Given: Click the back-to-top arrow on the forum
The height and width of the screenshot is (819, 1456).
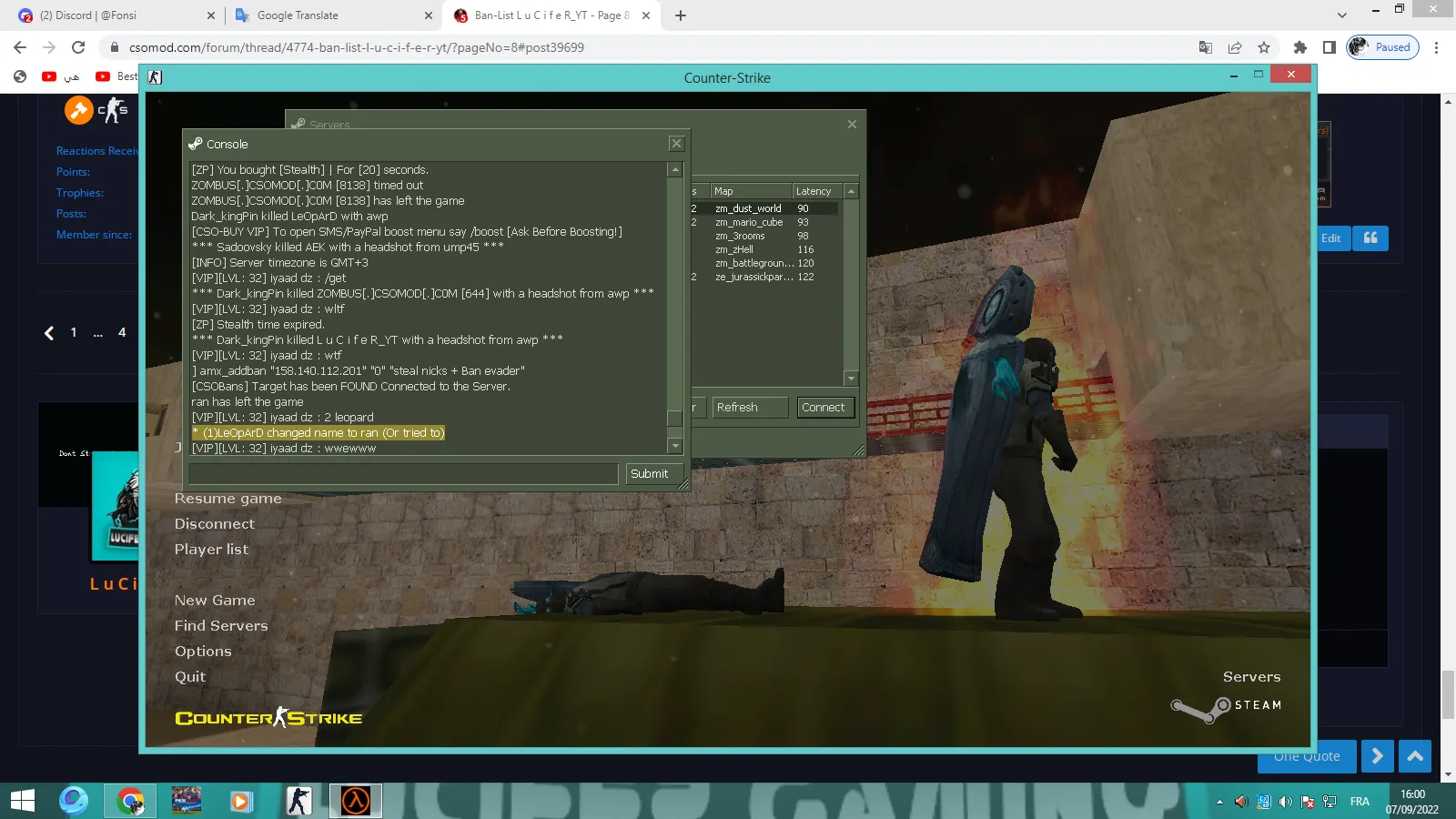Looking at the screenshot, I should pos(1415,756).
